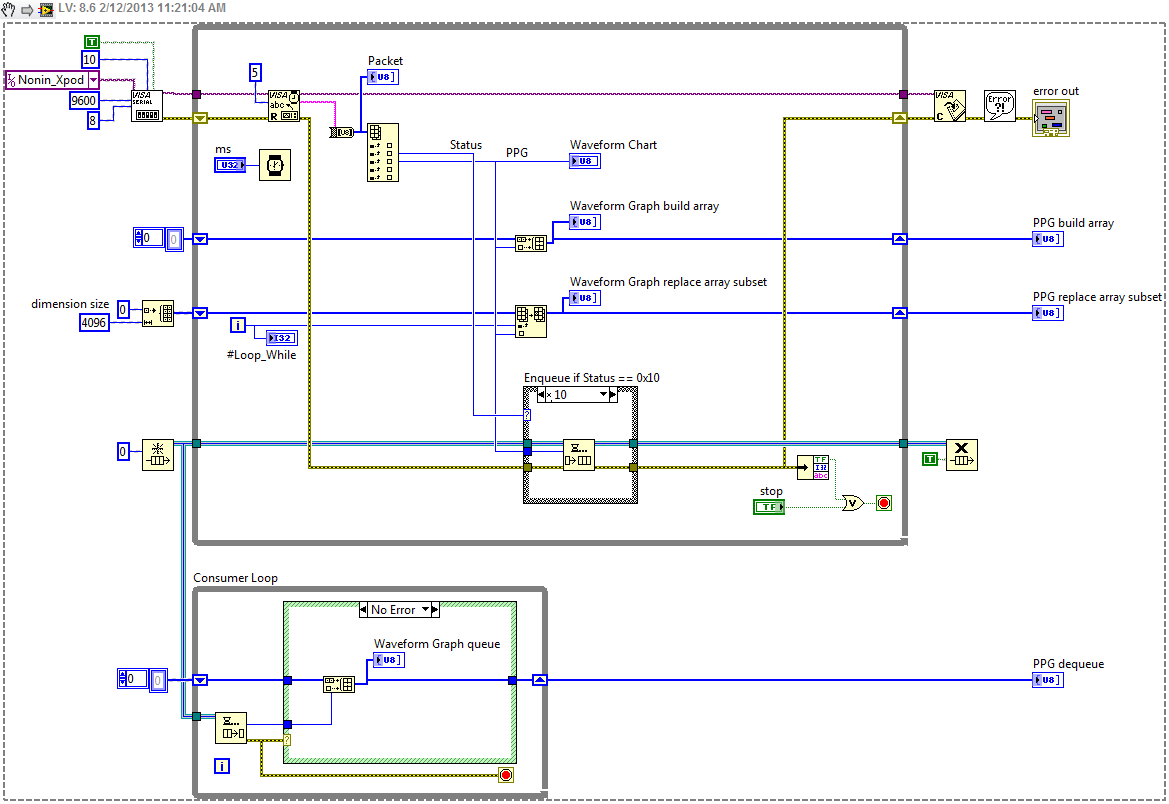Click the data bits constant 8
The width and height of the screenshot is (1169, 804).
point(92,120)
